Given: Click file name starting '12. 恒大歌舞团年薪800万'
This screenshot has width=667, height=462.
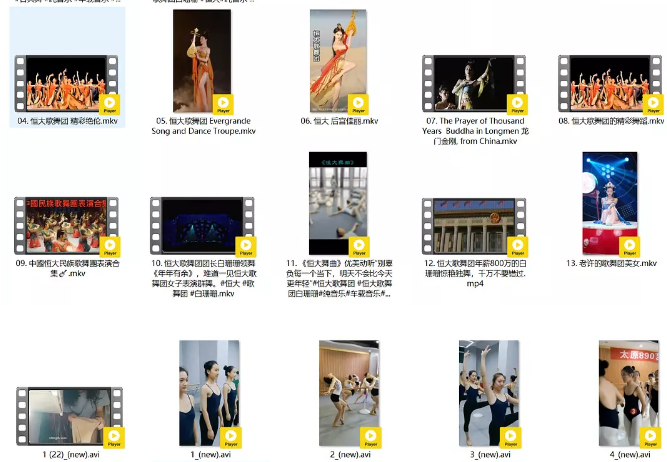Looking at the screenshot, I should point(475,274).
